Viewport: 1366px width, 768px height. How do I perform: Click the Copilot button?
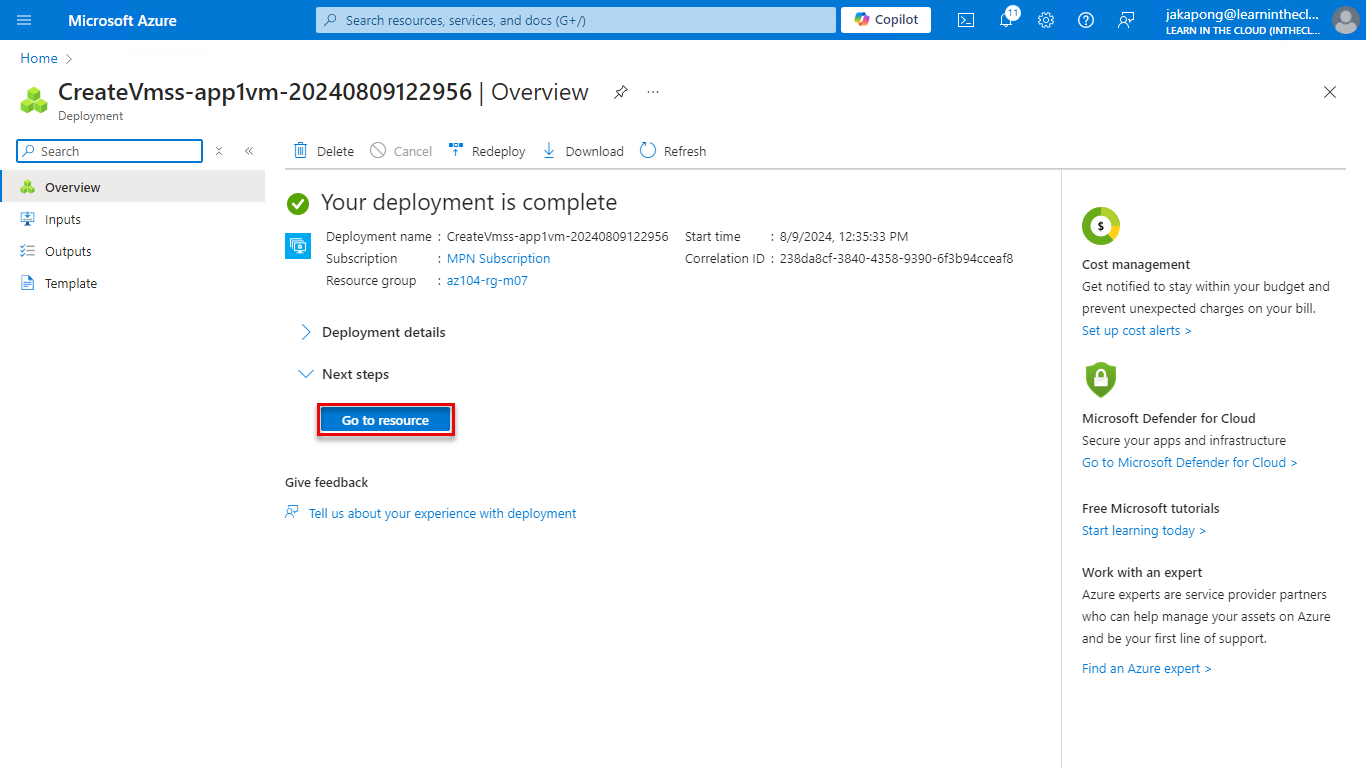coord(886,20)
